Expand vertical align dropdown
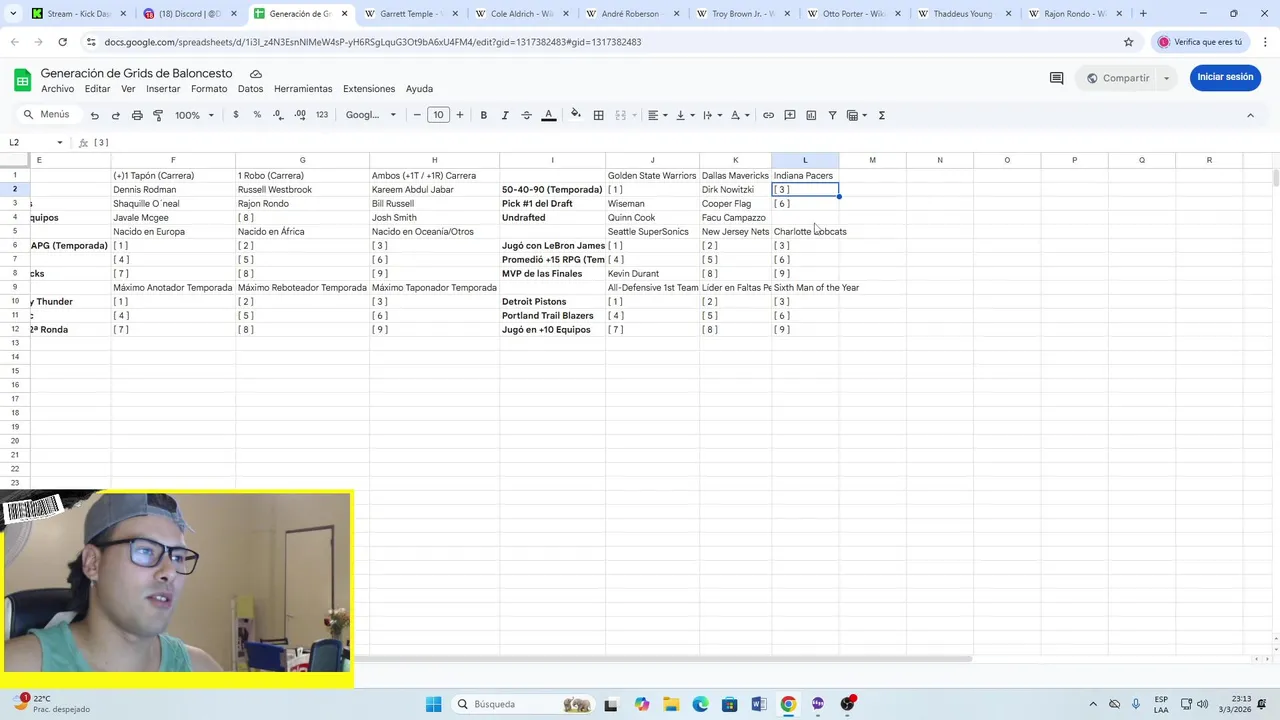This screenshot has width=1280, height=720. pyautogui.click(x=685, y=115)
